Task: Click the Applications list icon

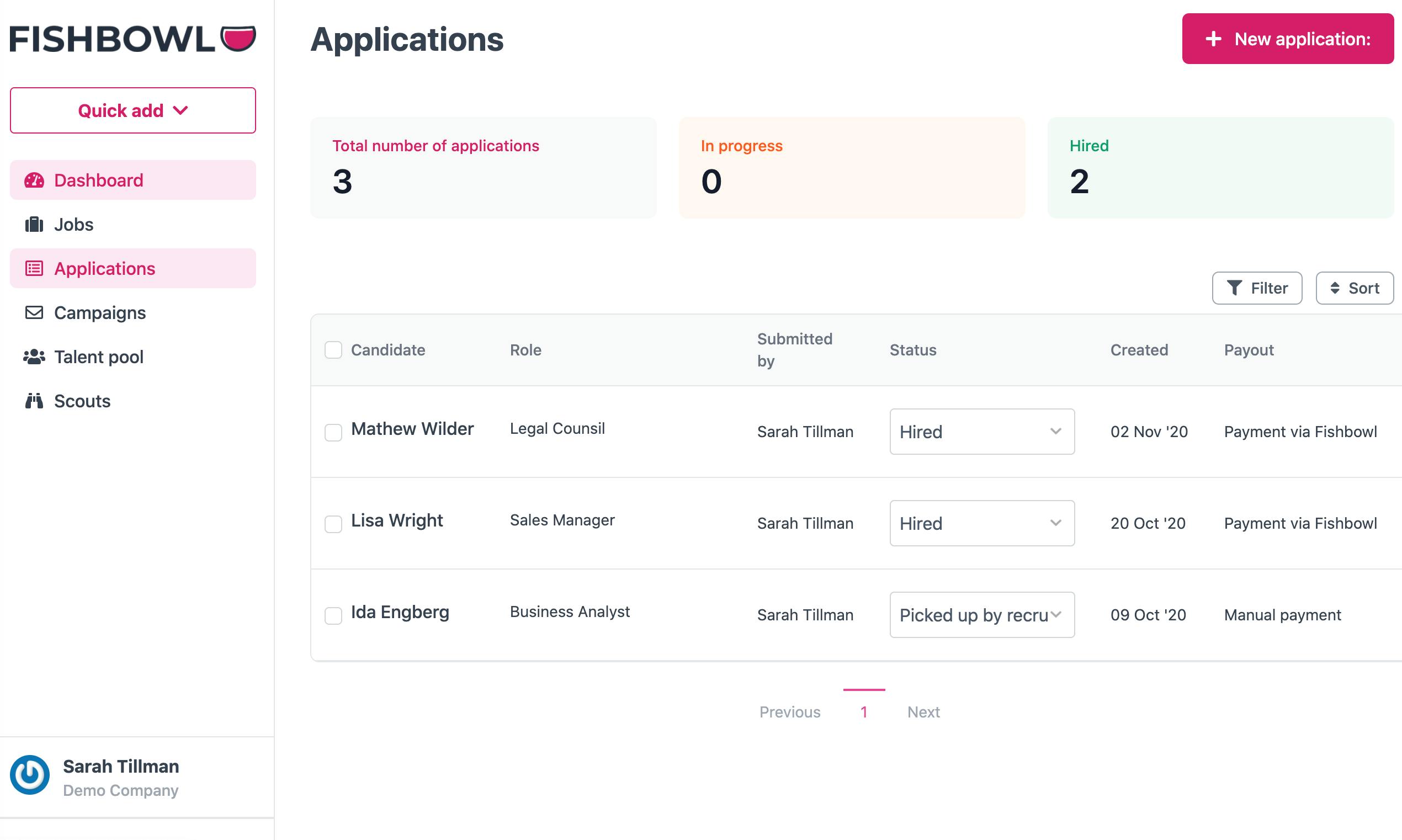Action: click(34, 268)
